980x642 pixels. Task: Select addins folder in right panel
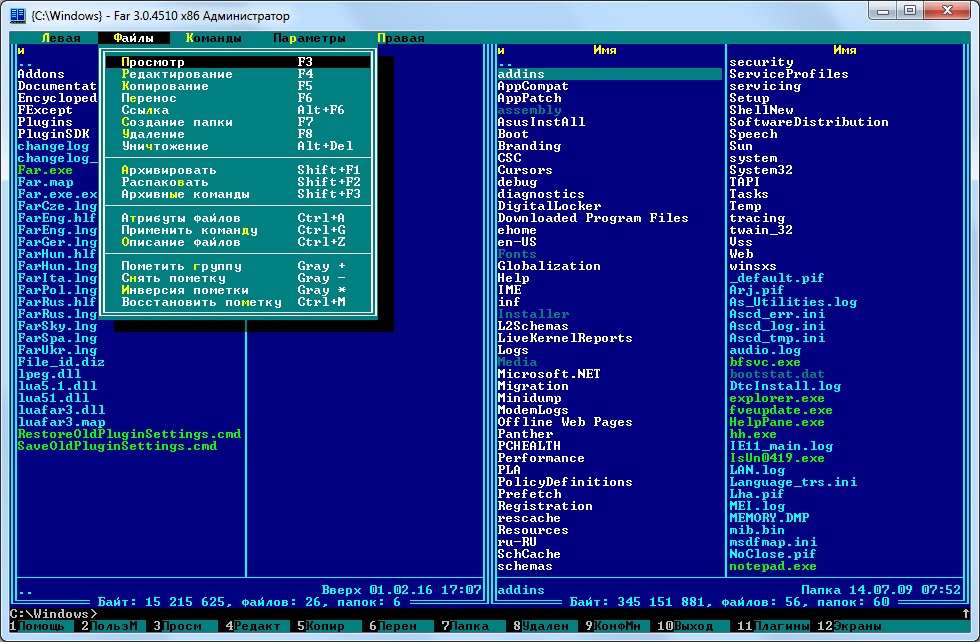[x=609, y=74]
